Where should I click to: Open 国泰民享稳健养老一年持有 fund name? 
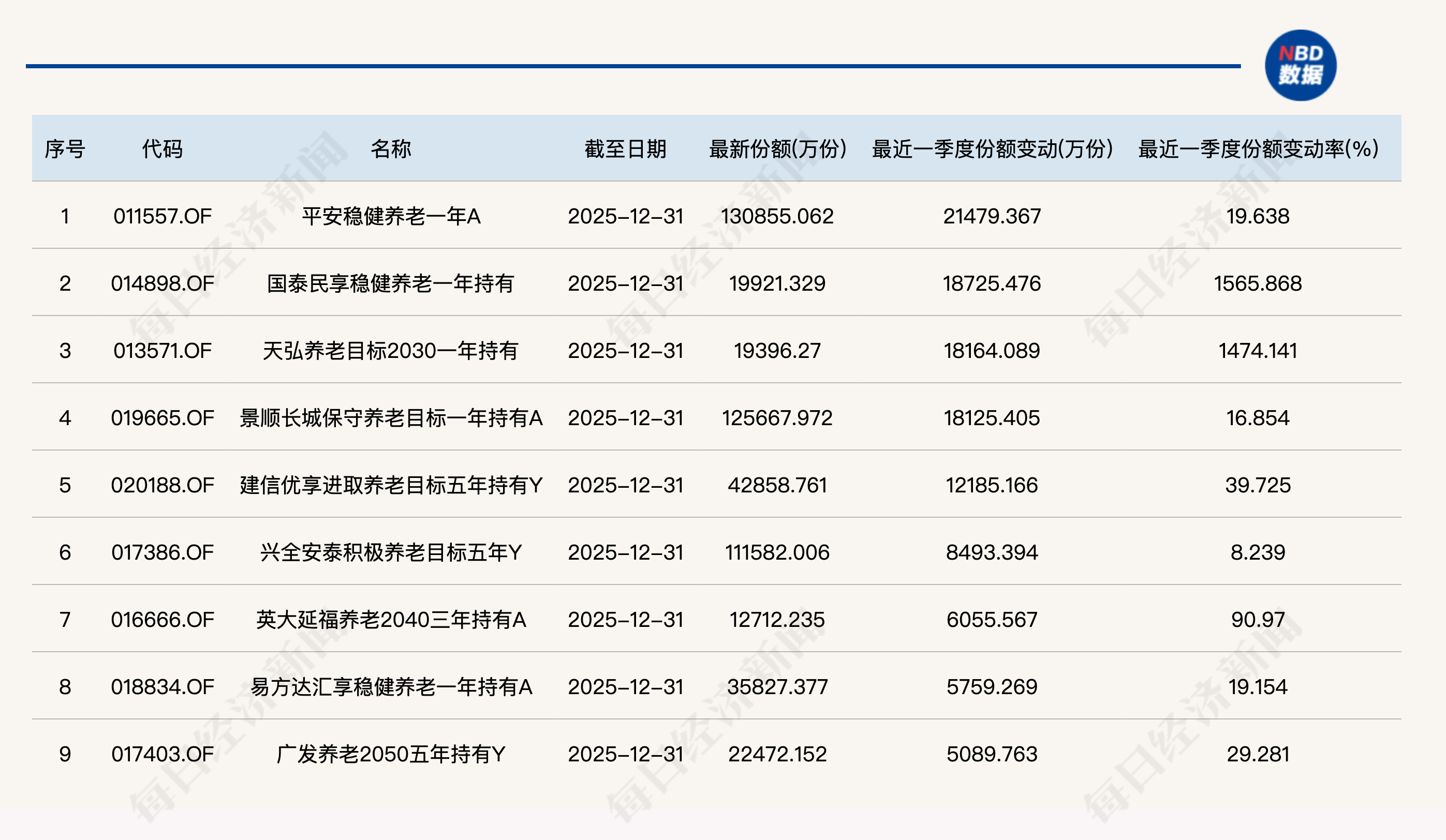391,283
